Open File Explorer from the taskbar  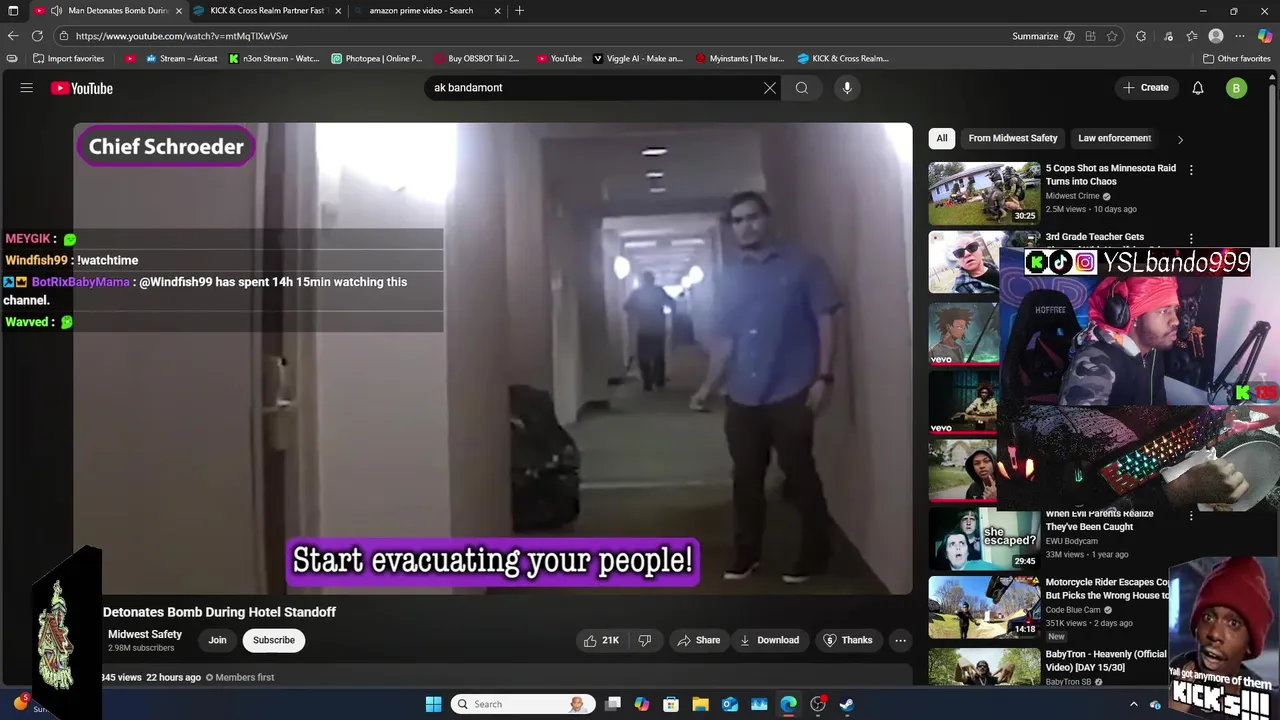click(700, 704)
